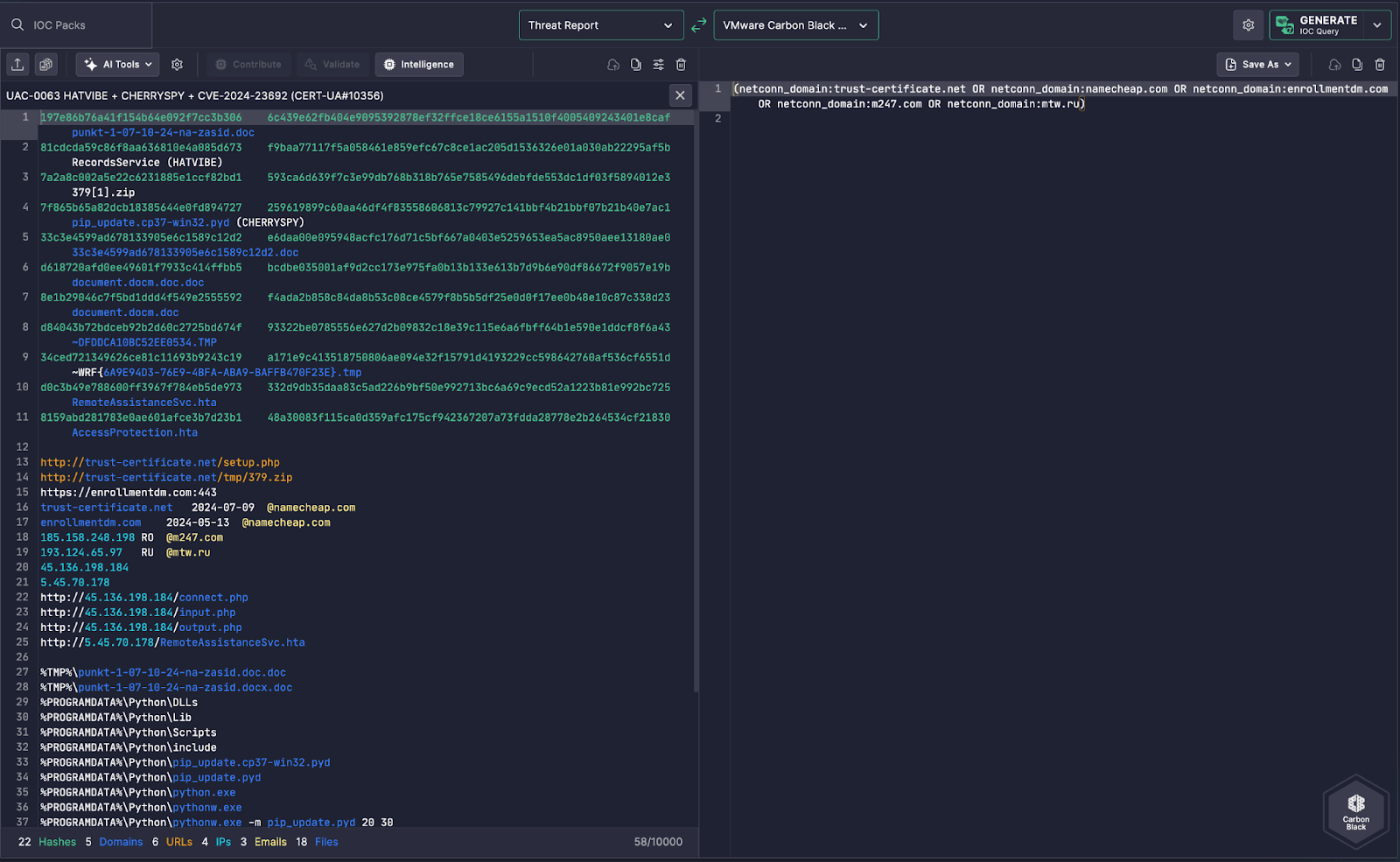Image resolution: width=1400 pixels, height=862 pixels.
Task: Click the 379[1].zip filename
Action: click(x=103, y=193)
